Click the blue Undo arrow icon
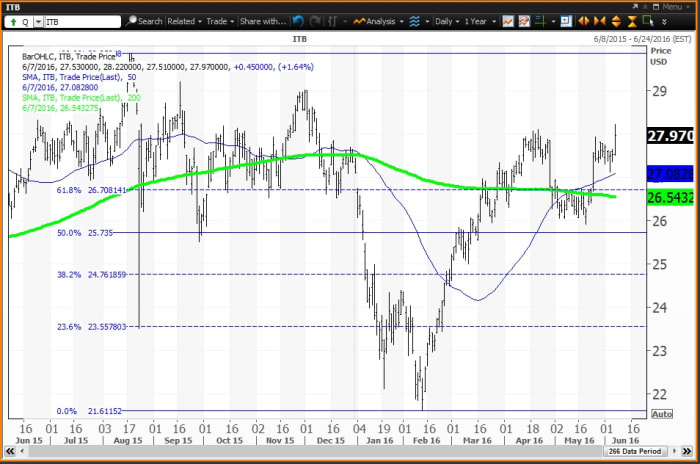The image size is (700, 464). (298, 21)
